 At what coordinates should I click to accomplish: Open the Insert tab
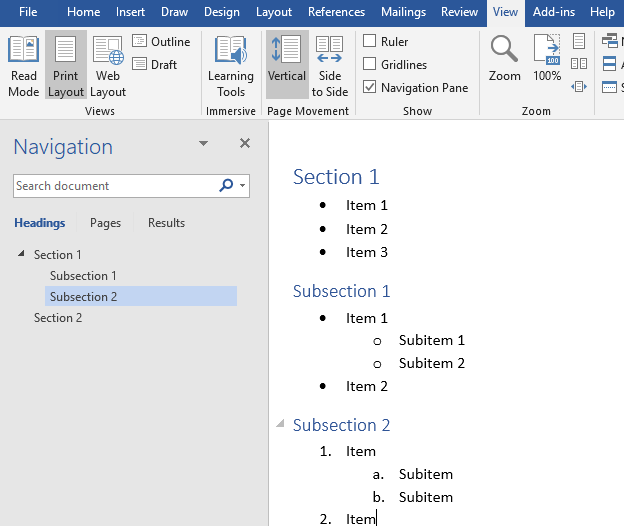(x=131, y=12)
